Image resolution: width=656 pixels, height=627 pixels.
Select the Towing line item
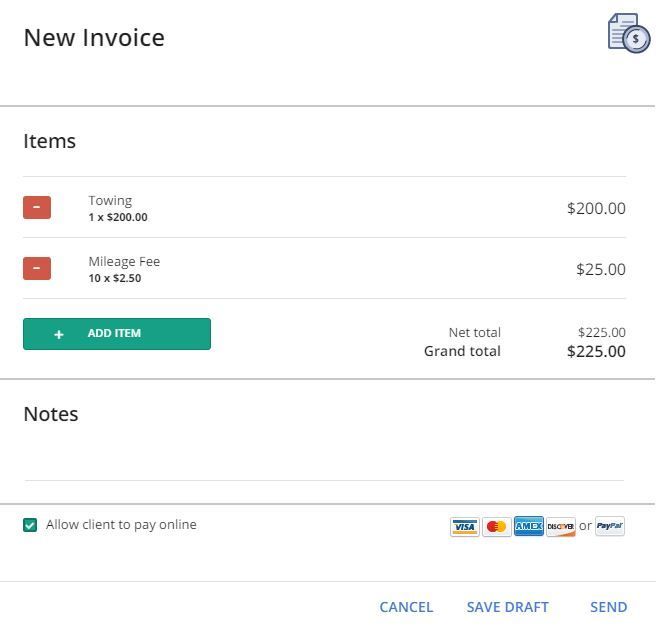[324, 207]
